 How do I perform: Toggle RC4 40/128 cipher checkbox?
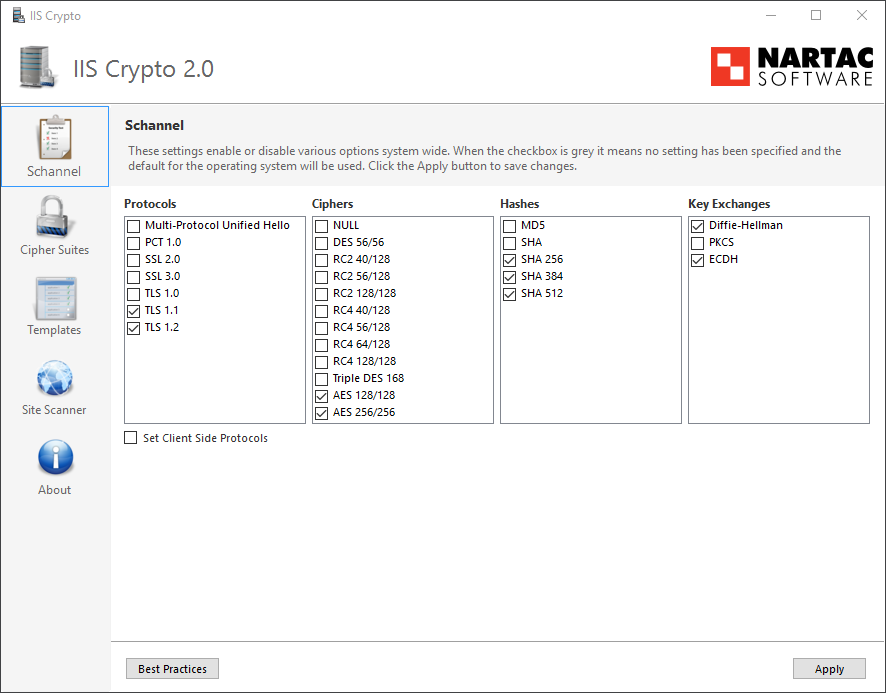click(322, 311)
